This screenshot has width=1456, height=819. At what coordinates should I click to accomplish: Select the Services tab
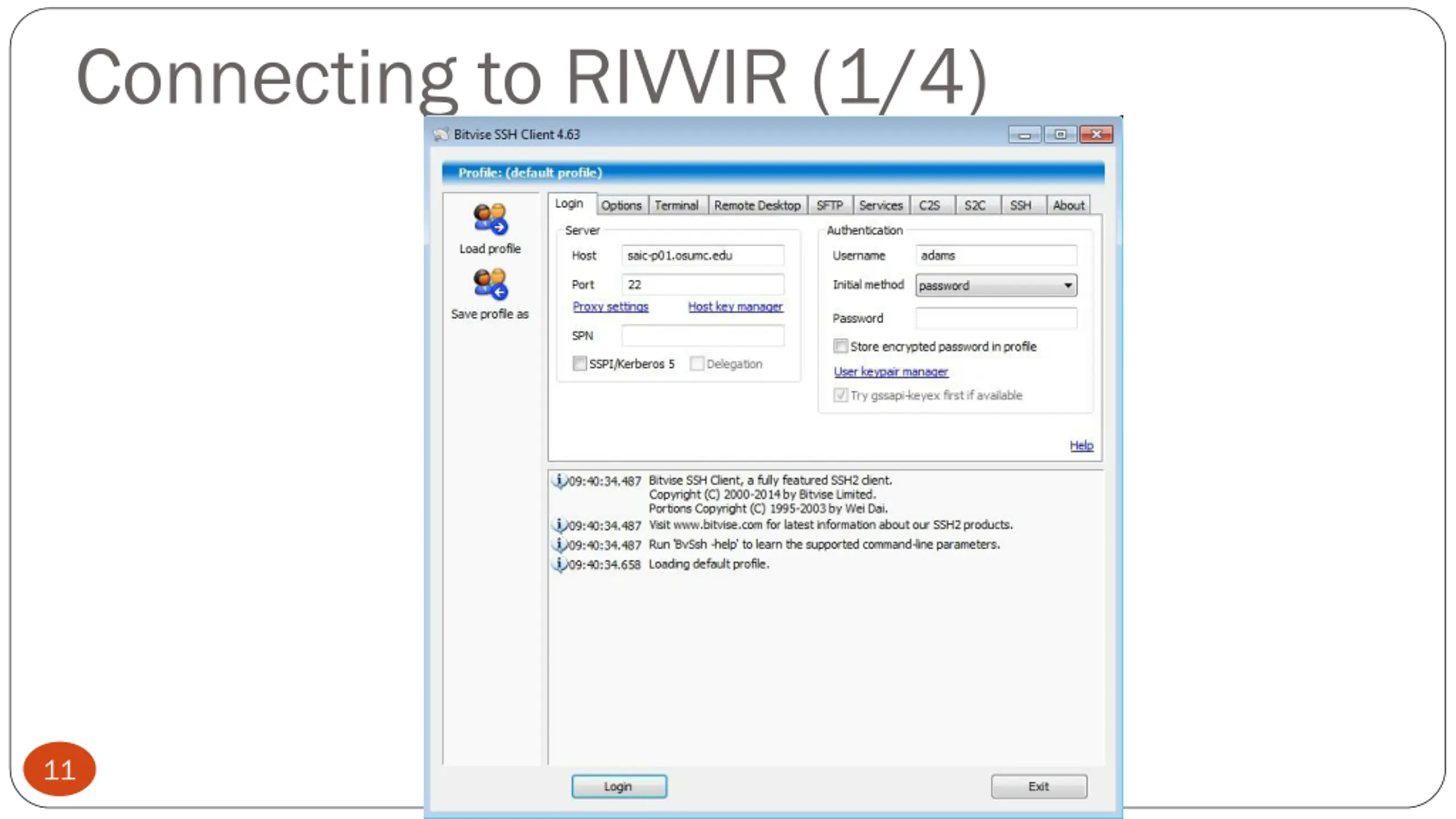(880, 205)
